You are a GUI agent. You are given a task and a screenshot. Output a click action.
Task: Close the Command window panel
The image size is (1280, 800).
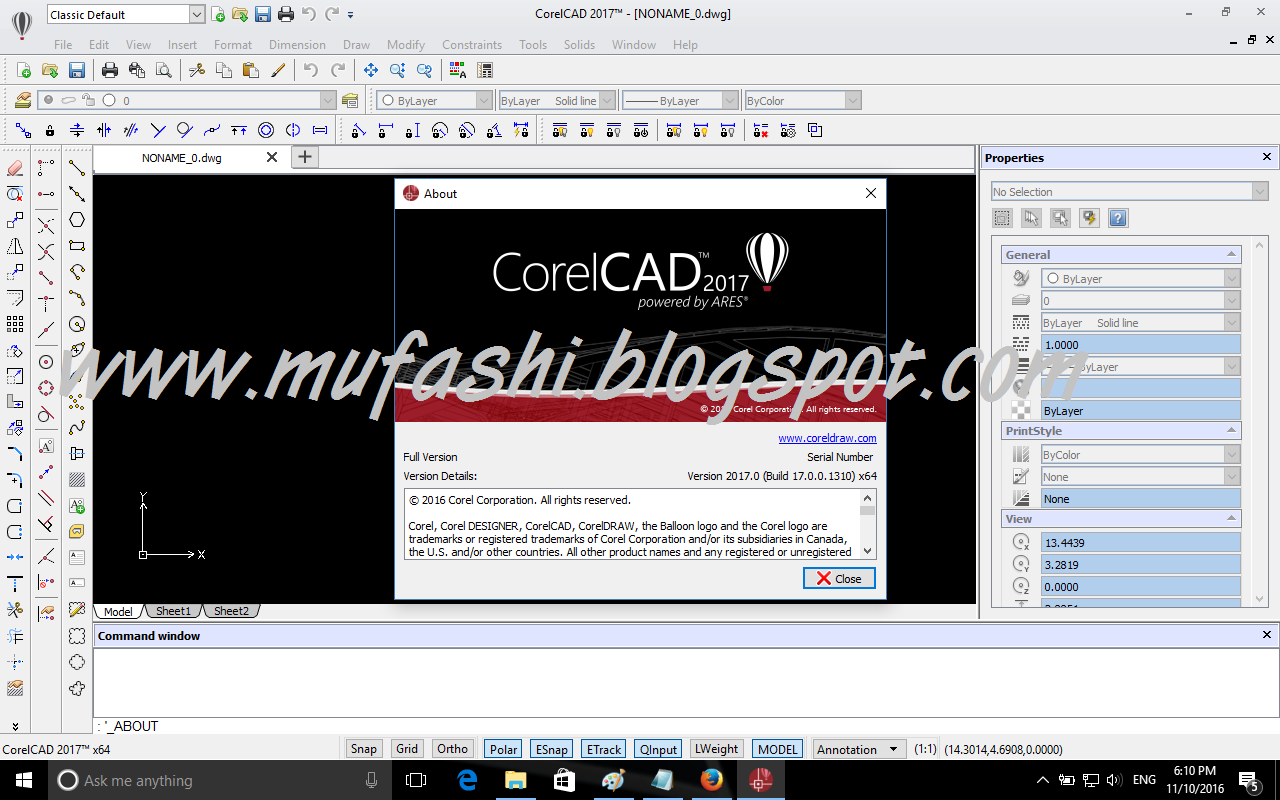pos(1267,635)
